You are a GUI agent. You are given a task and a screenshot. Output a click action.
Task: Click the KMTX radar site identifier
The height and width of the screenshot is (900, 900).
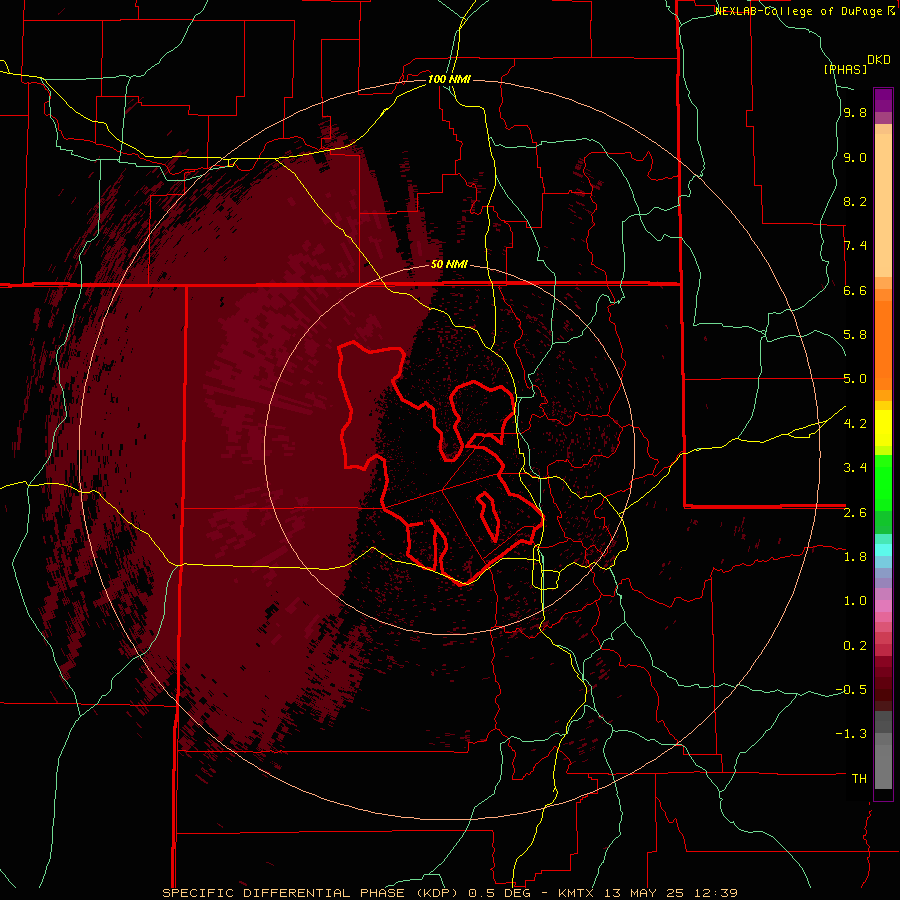coord(576,893)
